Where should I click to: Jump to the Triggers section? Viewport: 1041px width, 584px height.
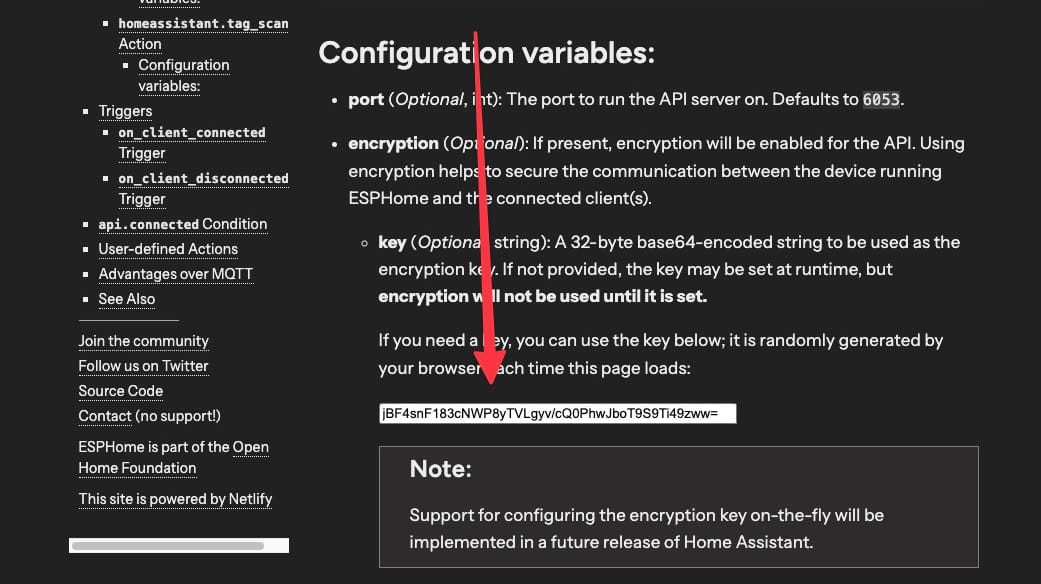(125, 111)
